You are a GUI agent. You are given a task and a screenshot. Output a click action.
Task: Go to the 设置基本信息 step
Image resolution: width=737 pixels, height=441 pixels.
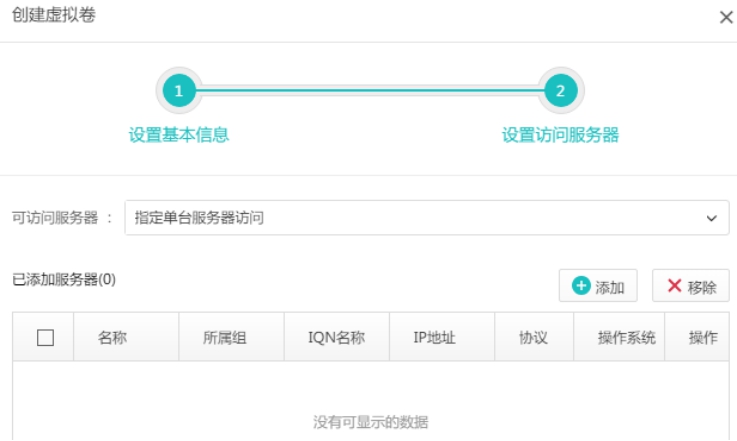(179, 135)
